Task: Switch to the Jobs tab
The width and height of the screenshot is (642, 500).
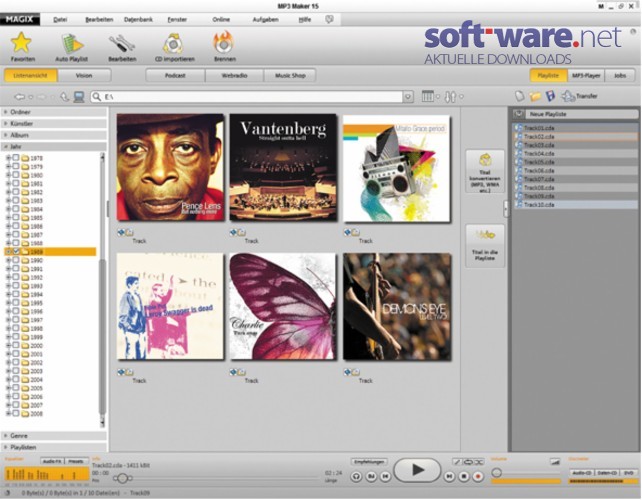Action: pos(620,76)
